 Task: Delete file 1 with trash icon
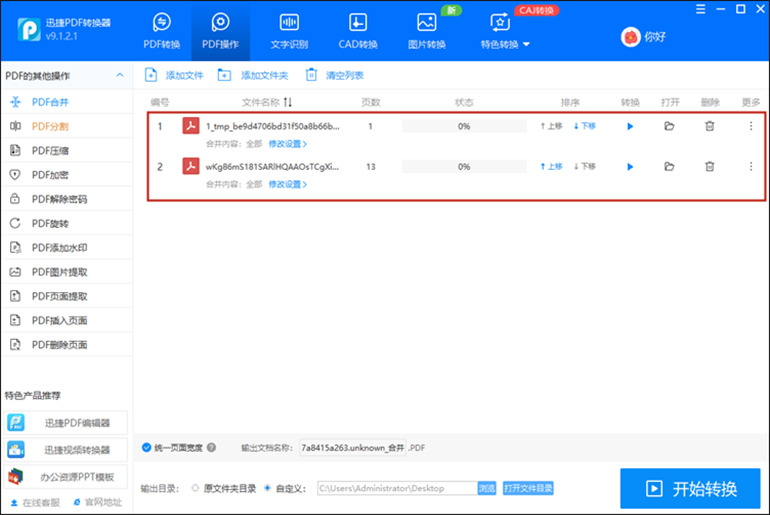pyautogui.click(x=710, y=126)
